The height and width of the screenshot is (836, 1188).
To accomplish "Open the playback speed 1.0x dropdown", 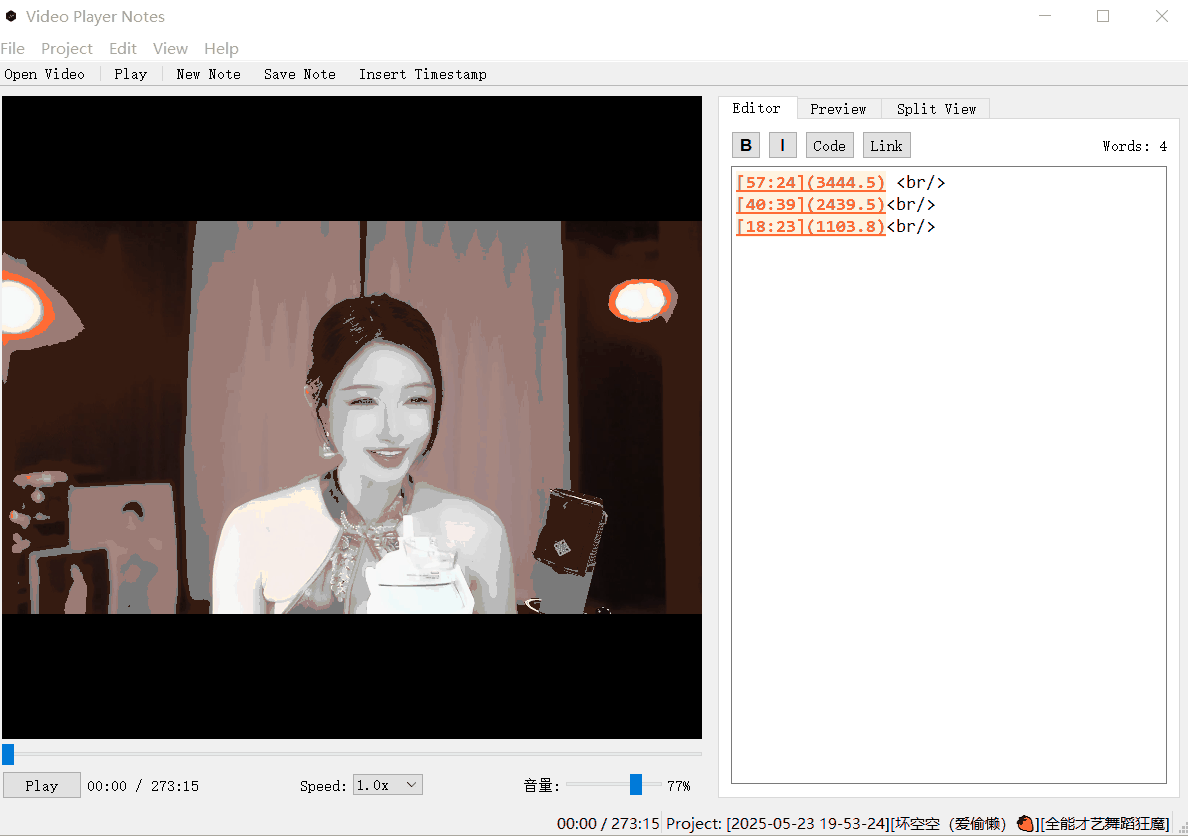I will click(x=387, y=784).
